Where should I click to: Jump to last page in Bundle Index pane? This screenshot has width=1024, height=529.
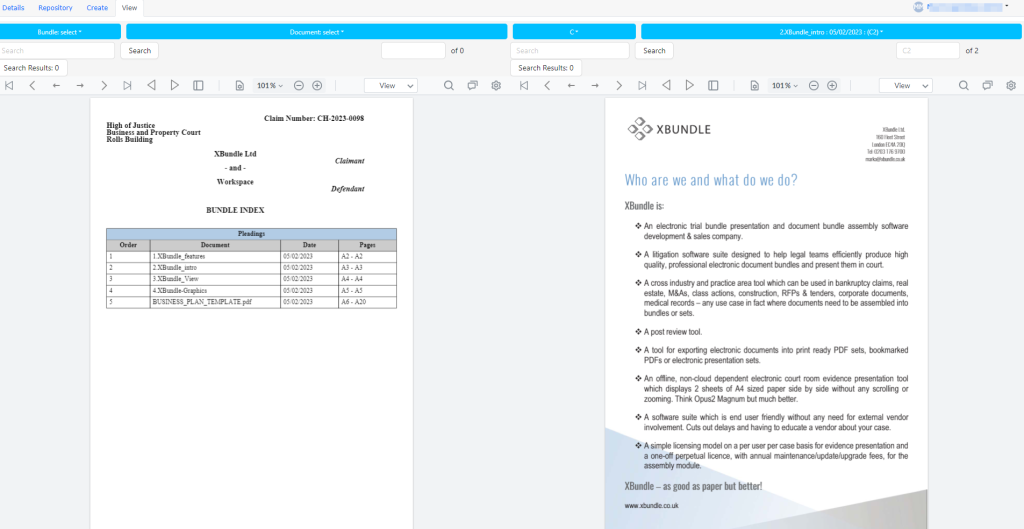click(127, 86)
